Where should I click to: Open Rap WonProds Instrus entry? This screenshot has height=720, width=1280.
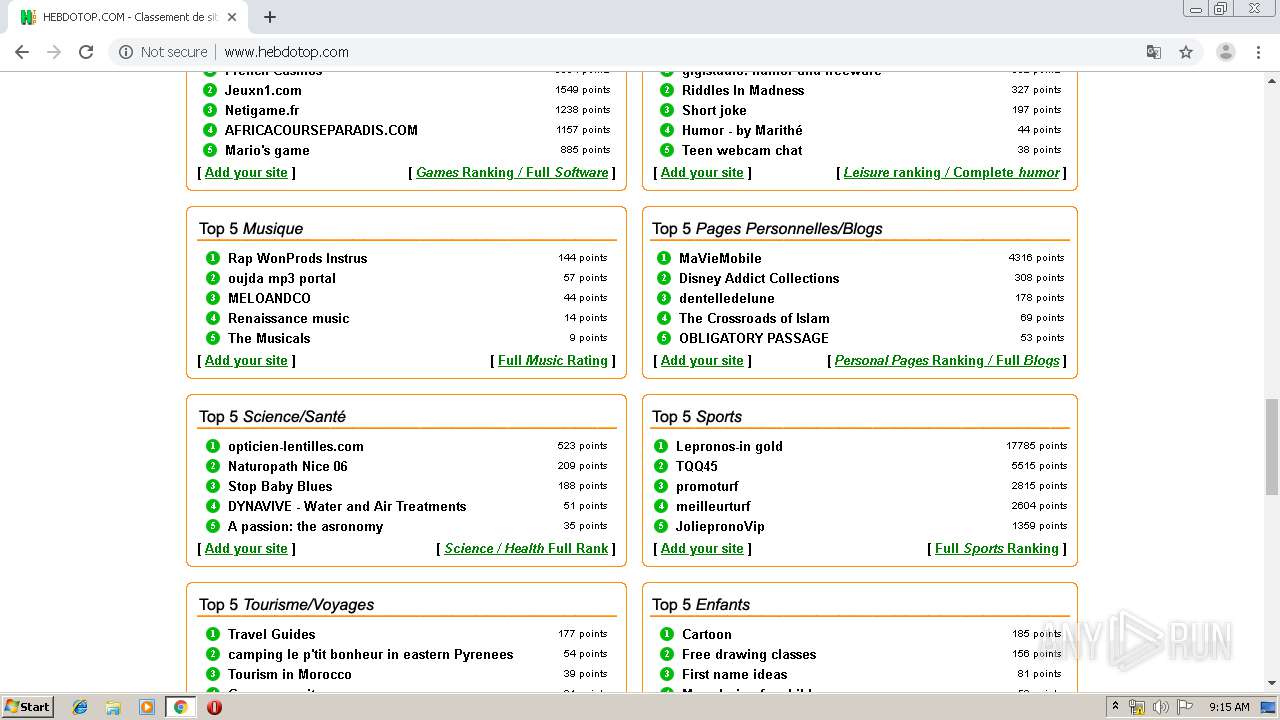(x=297, y=258)
